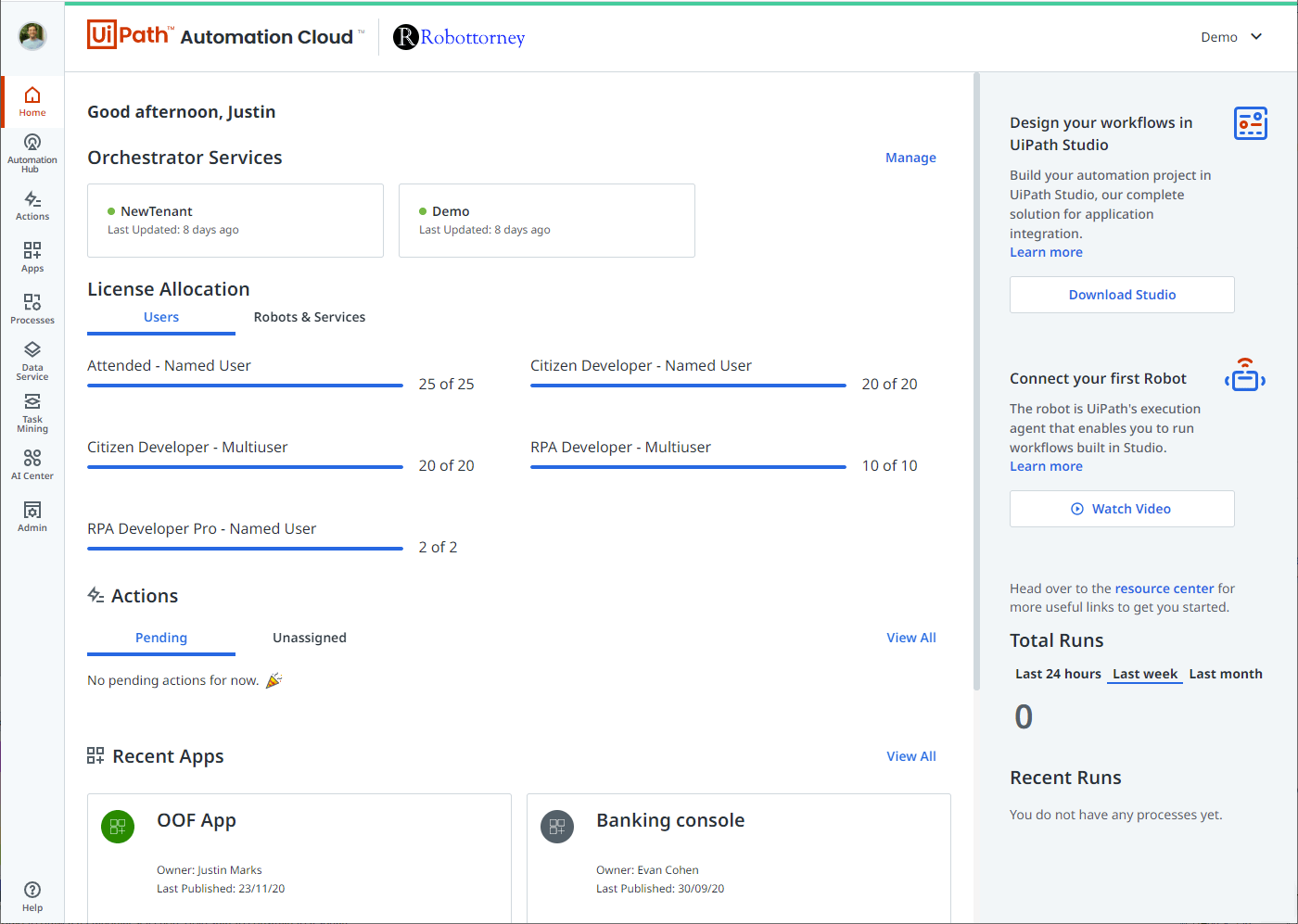The height and width of the screenshot is (924, 1298).
Task: Click the Actions section lightning icon
Action: [95, 595]
